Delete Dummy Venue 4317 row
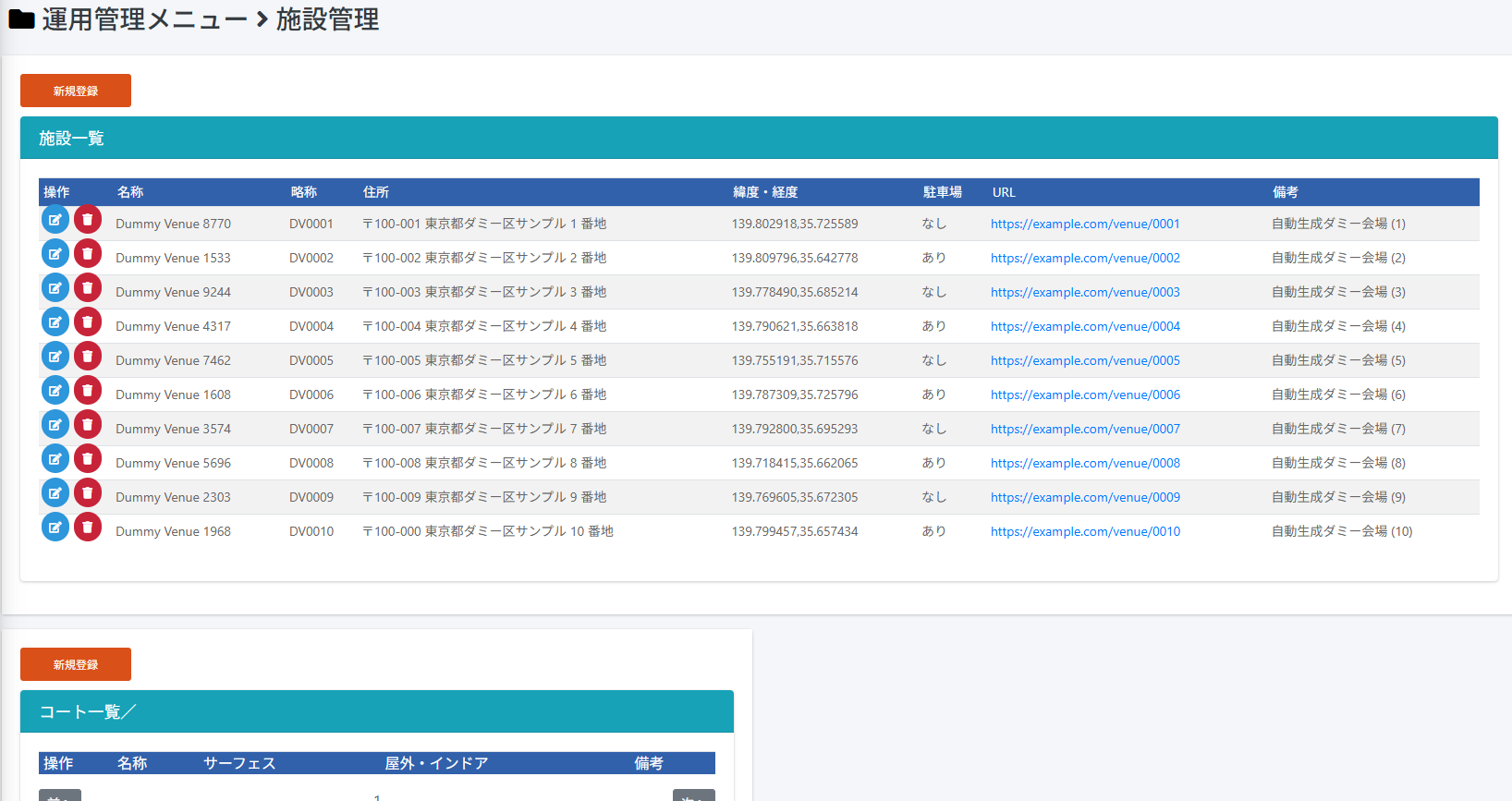The width and height of the screenshot is (1512, 801). coord(88,322)
